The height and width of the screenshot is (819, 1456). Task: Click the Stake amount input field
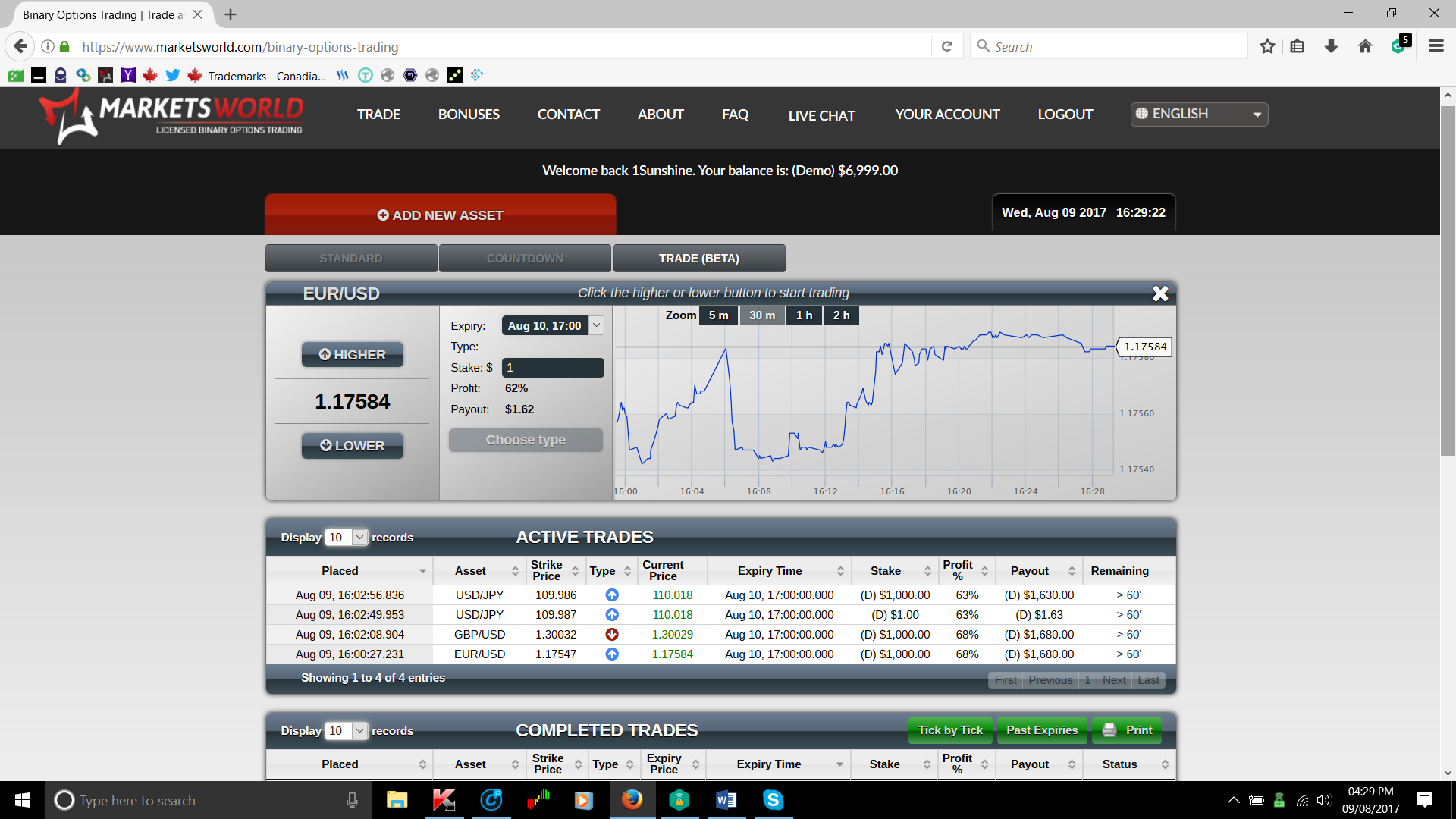pyautogui.click(x=553, y=368)
